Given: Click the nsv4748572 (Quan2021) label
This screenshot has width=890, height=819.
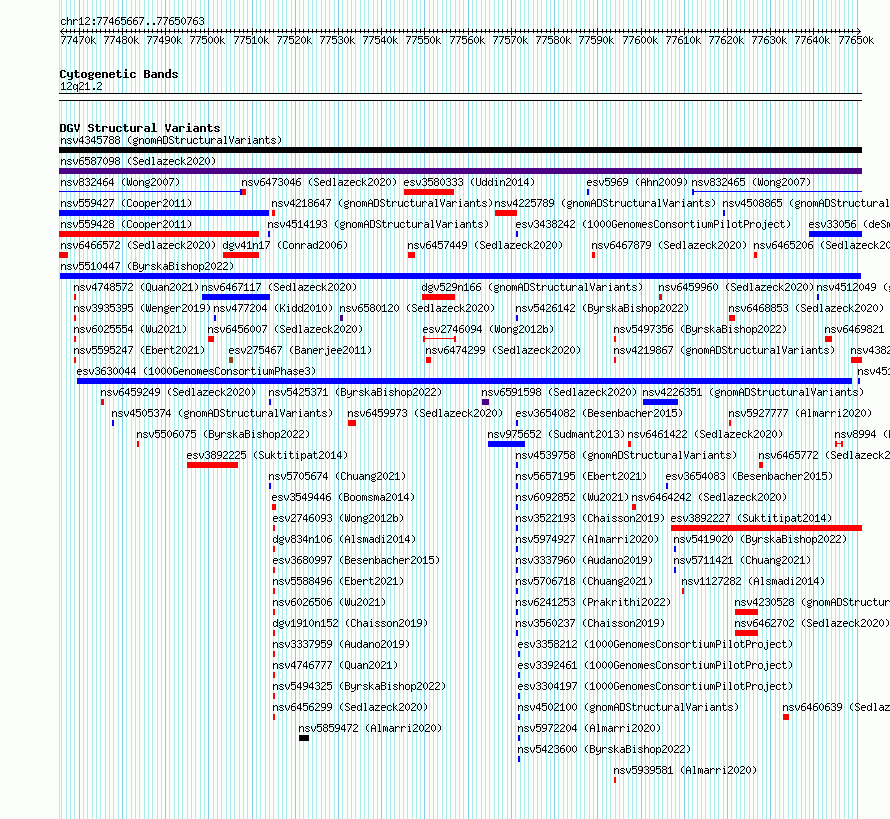Looking at the screenshot, I should tap(136, 287).
